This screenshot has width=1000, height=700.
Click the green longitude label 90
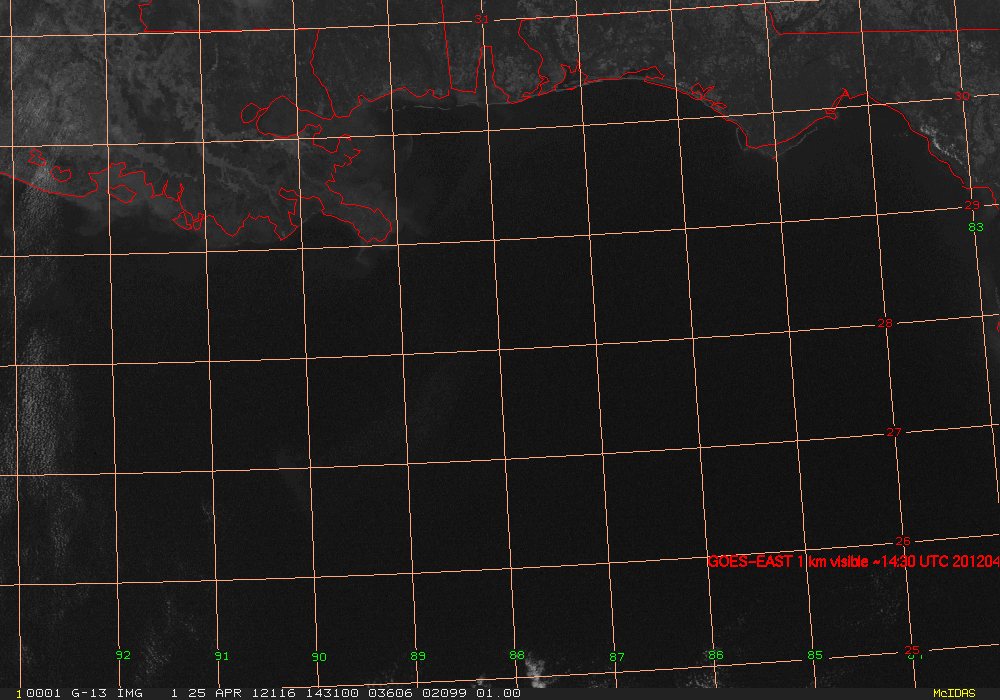click(x=319, y=657)
